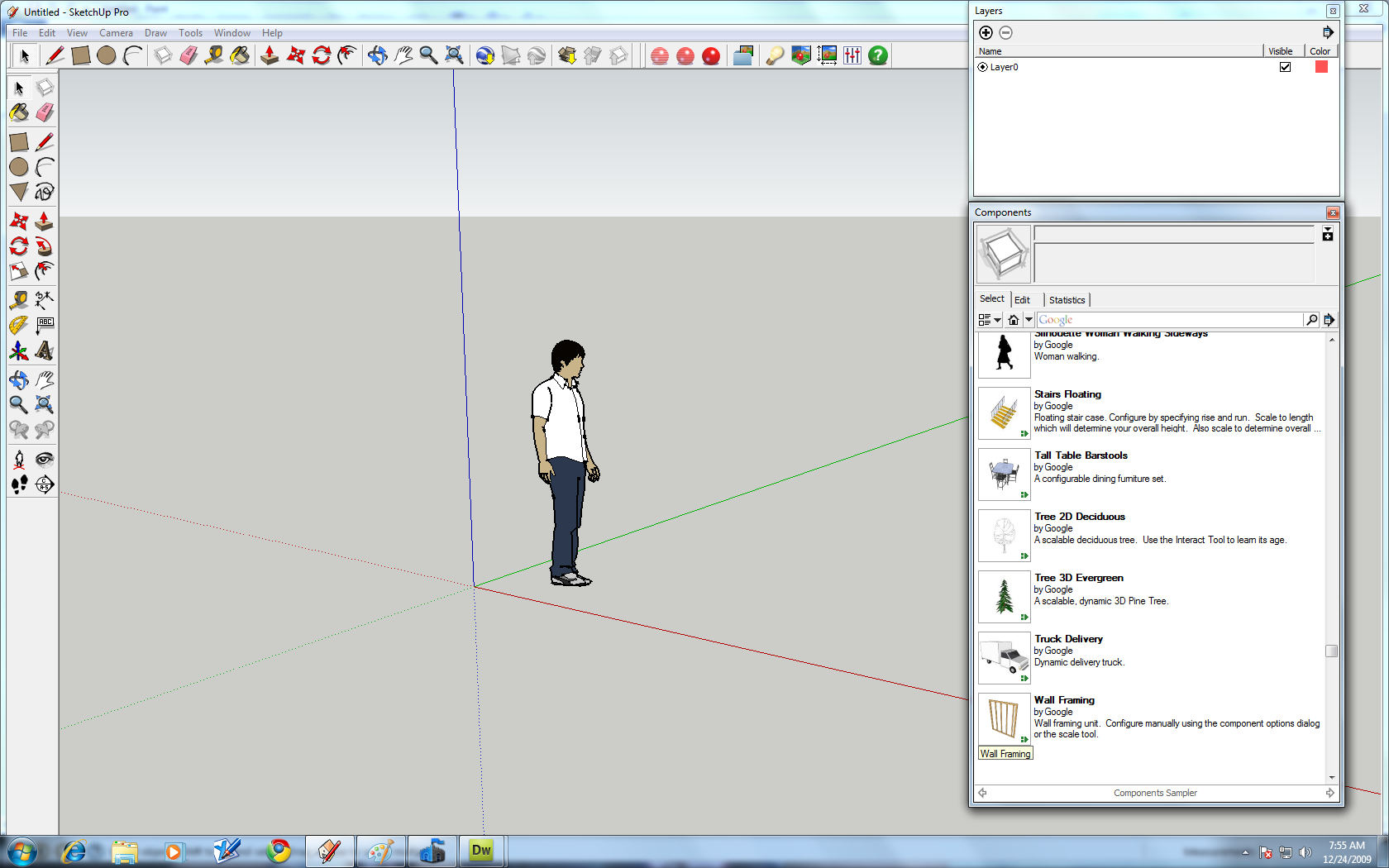Click the home In Model button in Components
1389x868 pixels.
click(x=1014, y=320)
